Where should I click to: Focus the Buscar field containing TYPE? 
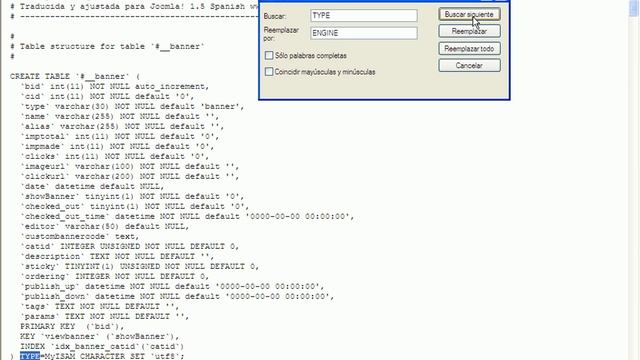click(364, 16)
